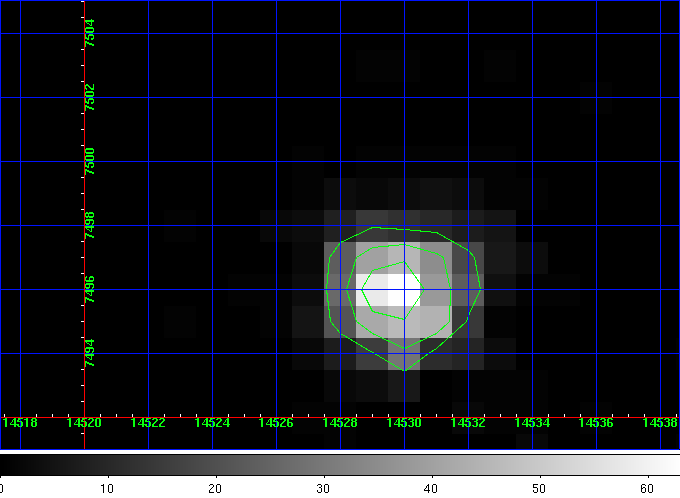Image resolution: width=680 pixels, height=498 pixels.
Task: Click colorbar tick label 30
Action: (323, 489)
